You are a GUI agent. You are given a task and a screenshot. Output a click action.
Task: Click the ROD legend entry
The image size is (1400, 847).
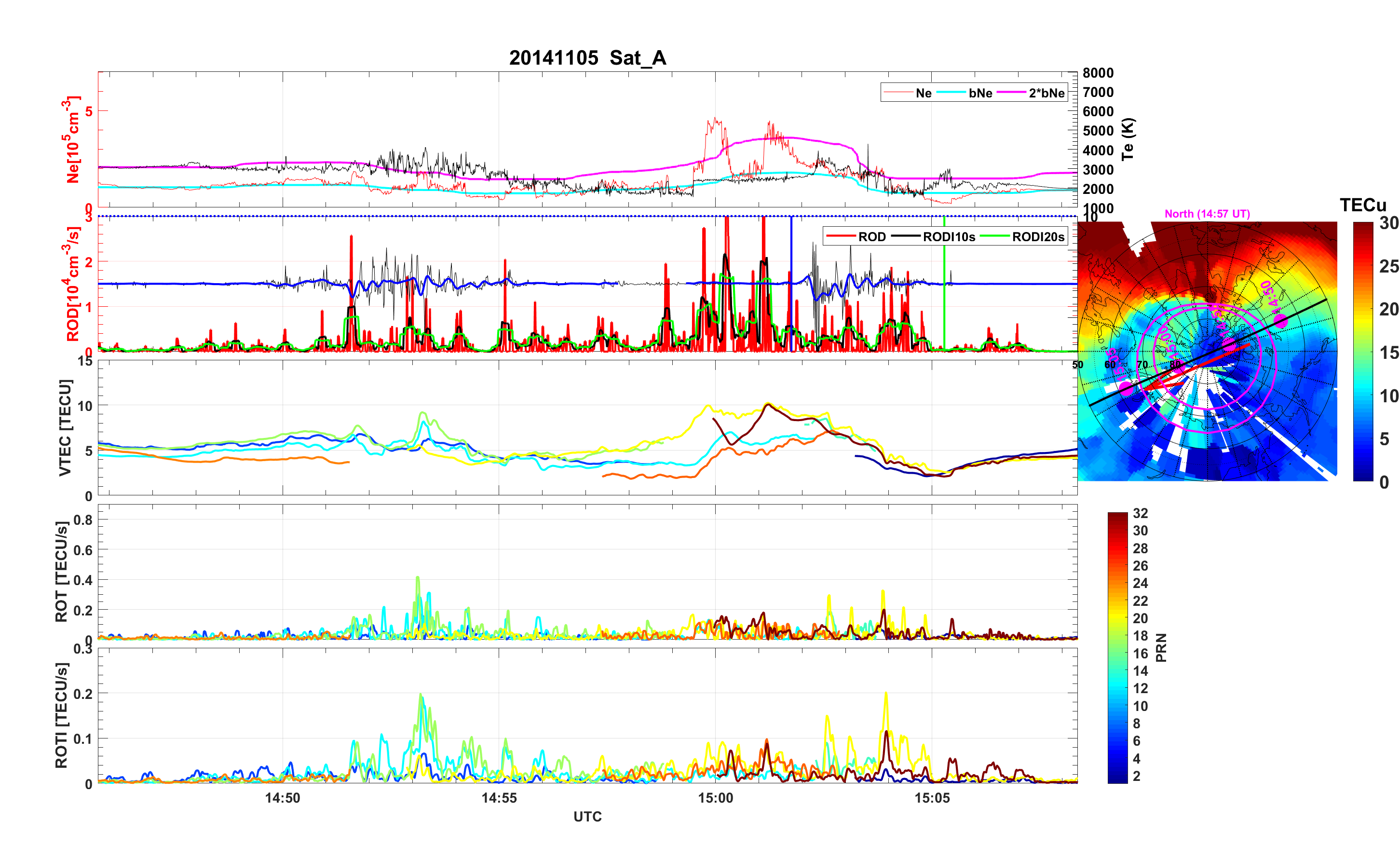point(871,237)
